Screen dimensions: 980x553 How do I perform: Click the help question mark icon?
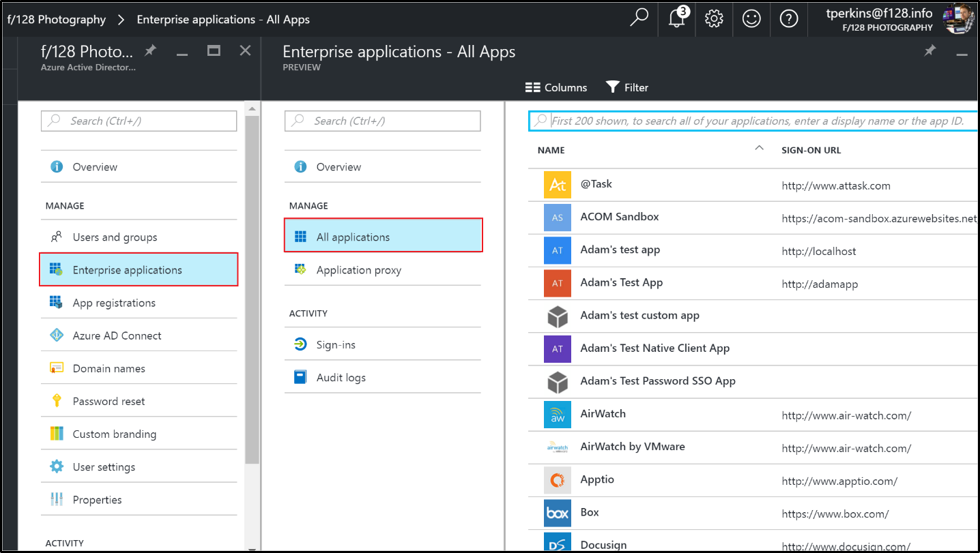pos(789,18)
